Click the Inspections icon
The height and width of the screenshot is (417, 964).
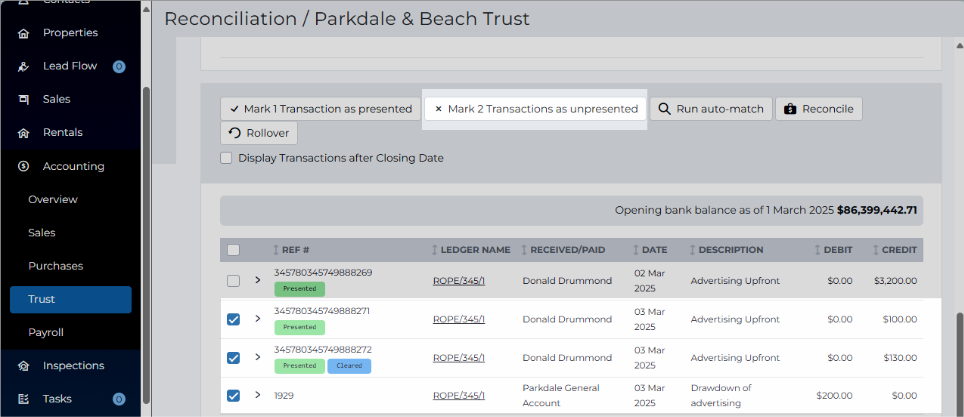pos(23,366)
